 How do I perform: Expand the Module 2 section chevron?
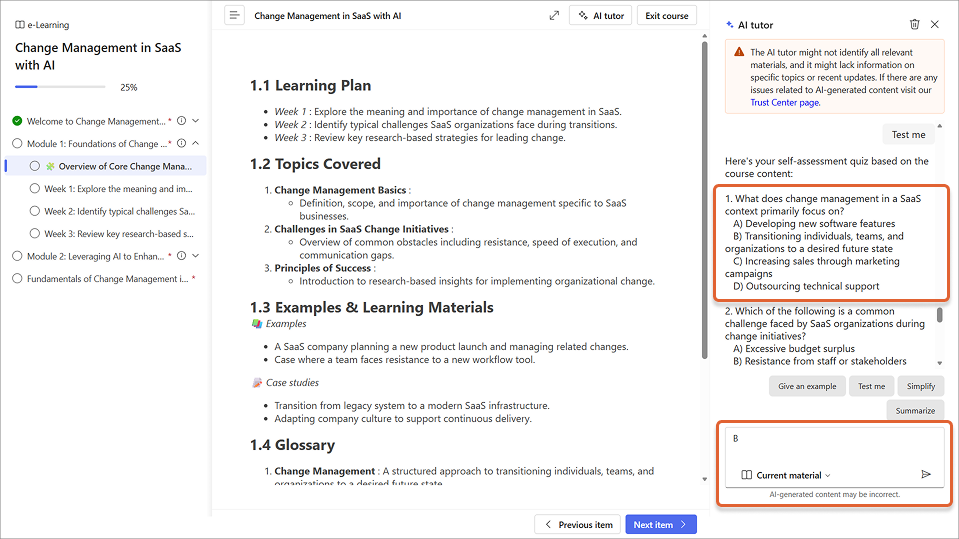(196, 256)
